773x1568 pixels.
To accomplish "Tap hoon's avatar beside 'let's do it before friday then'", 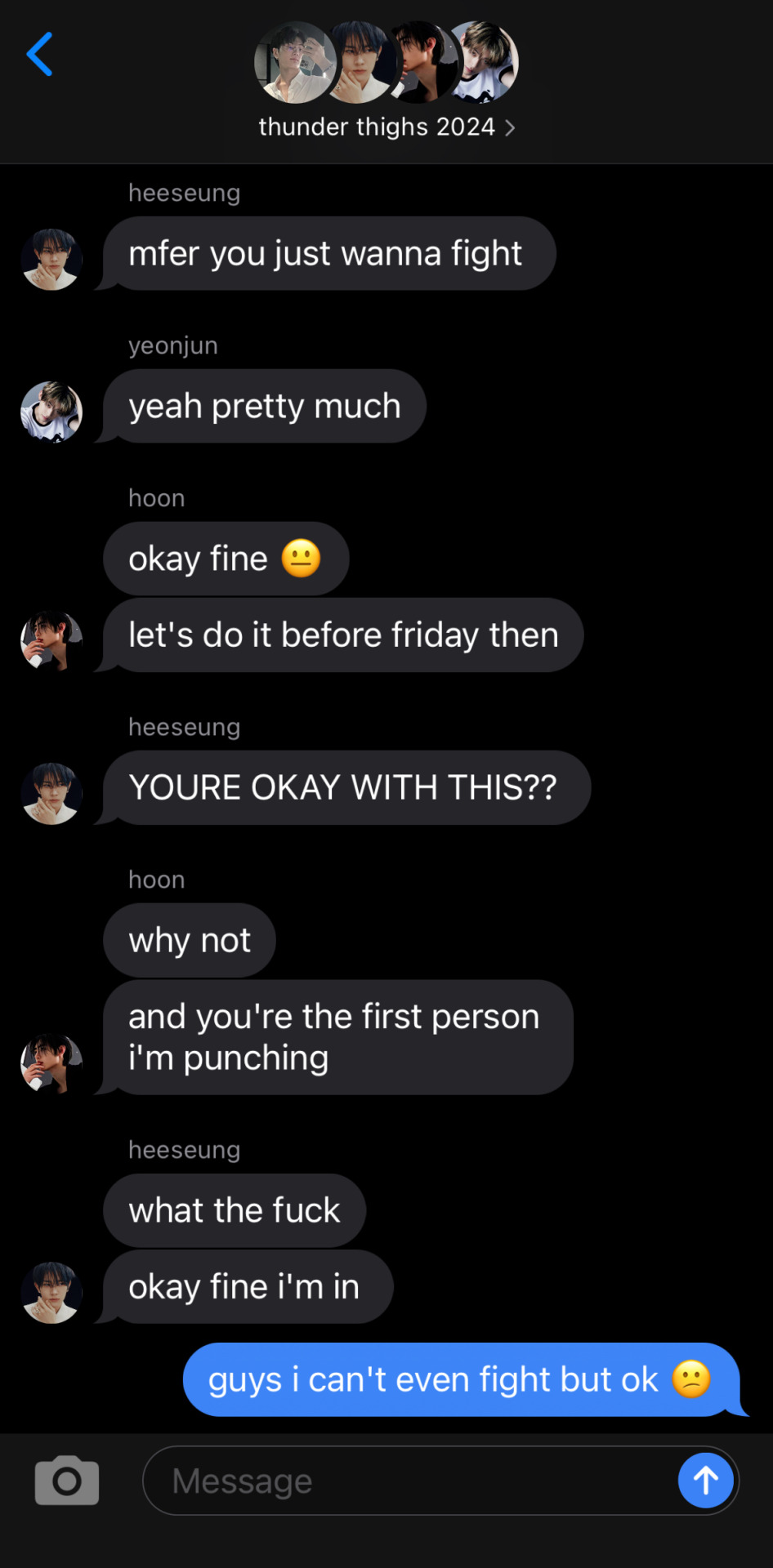I will [x=51, y=641].
